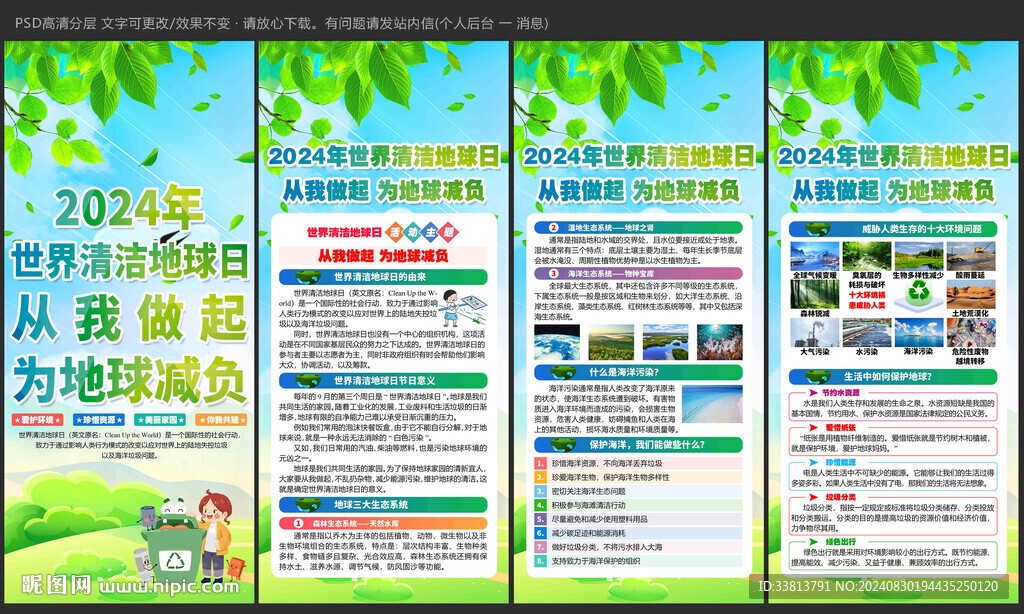Screen dimensions: 1024x614
Task: Click the 什么是海洋污染? section header
Action: (638, 372)
